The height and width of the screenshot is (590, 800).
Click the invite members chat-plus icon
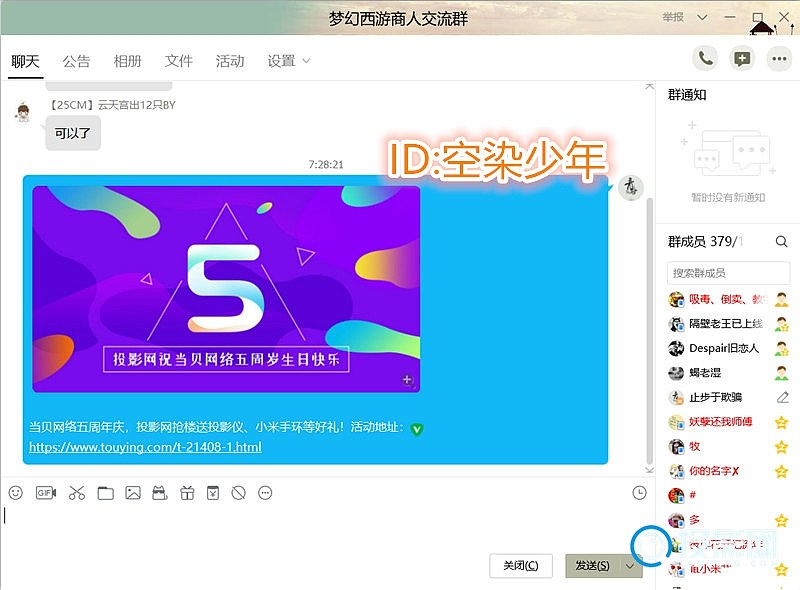(x=742, y=59)
